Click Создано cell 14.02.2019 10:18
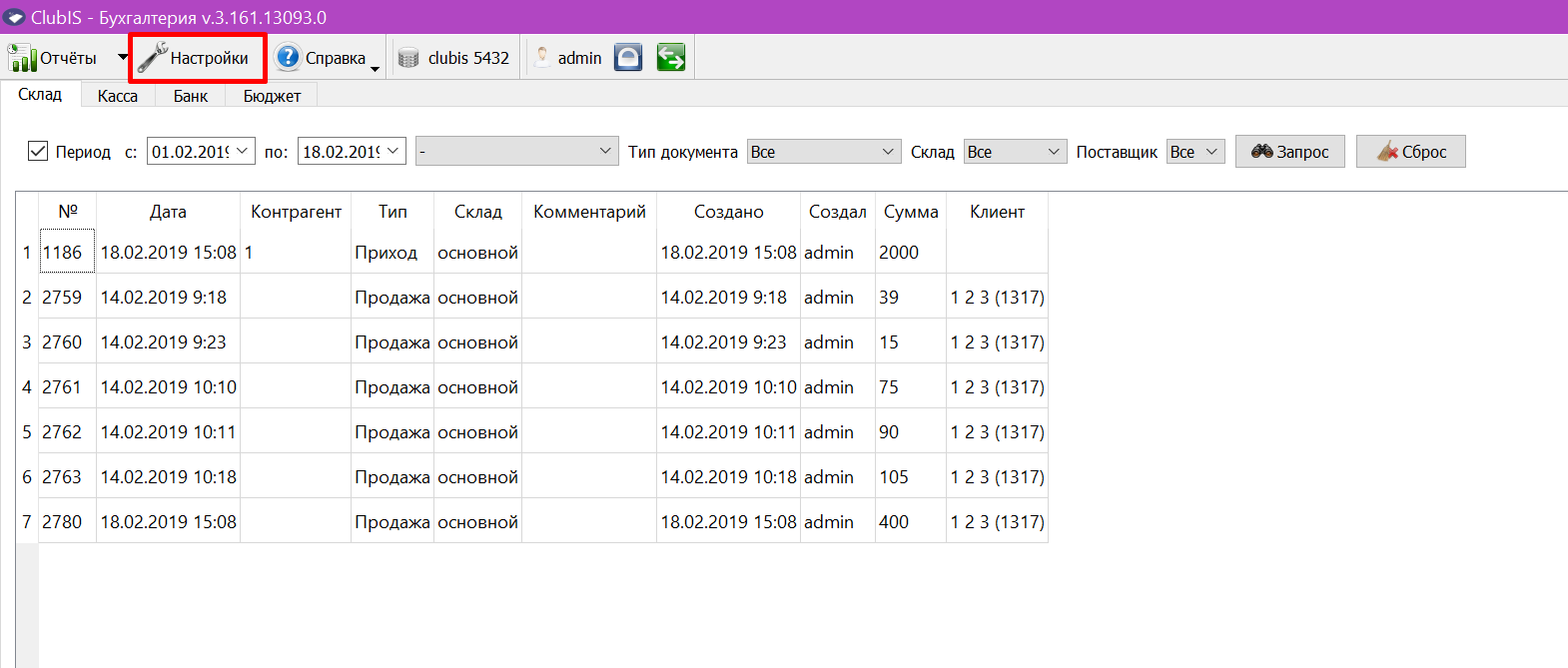 728,476
